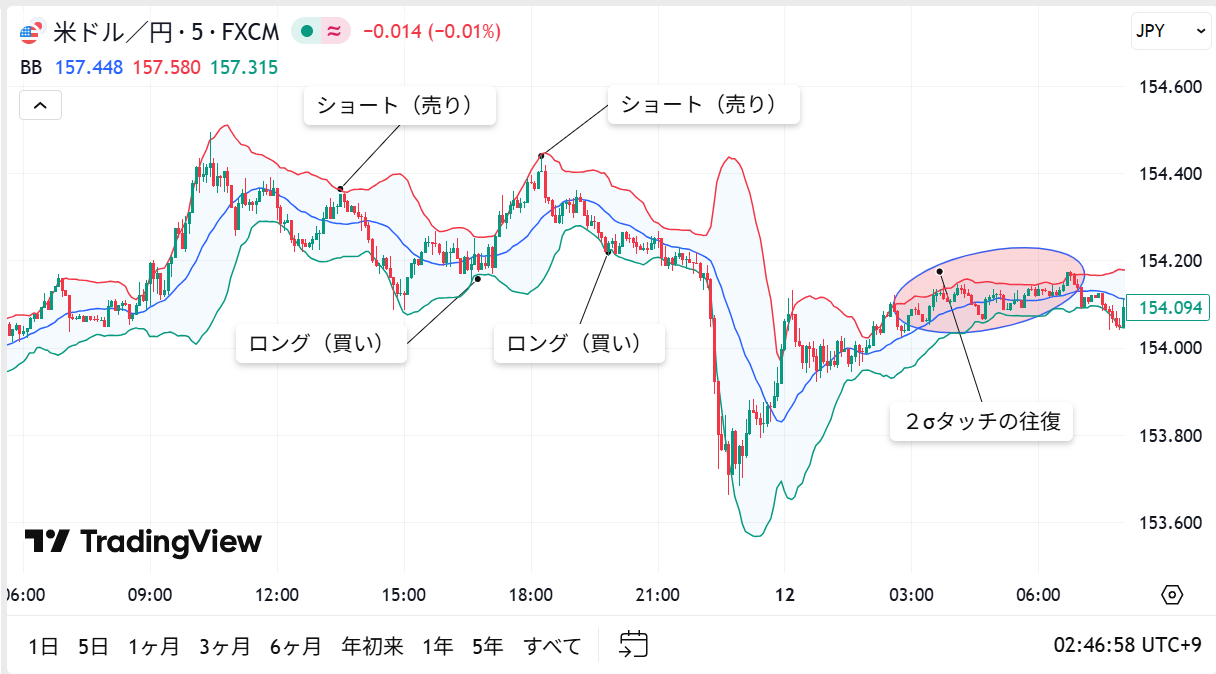Collapse the indicator panel with the chevron
Image resolution: width=1216 pixels, height=674 pixels.
(x=39, y=104)
